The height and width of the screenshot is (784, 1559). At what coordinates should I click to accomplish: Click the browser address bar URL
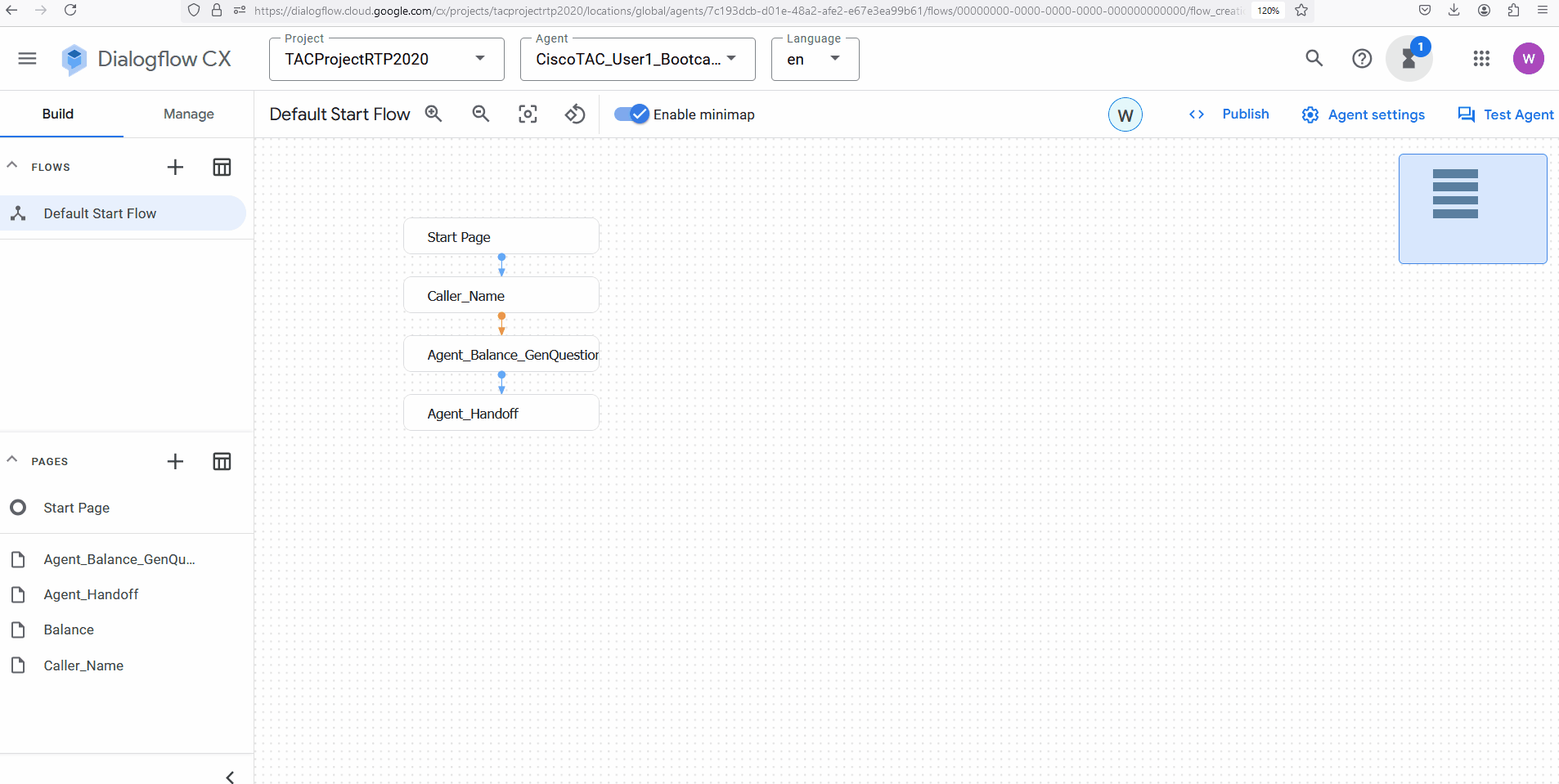[x=748, y=11]
